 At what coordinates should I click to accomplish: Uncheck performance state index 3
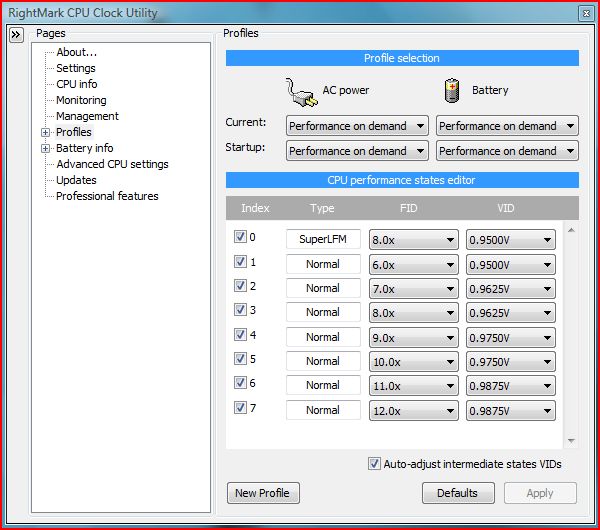240,310
